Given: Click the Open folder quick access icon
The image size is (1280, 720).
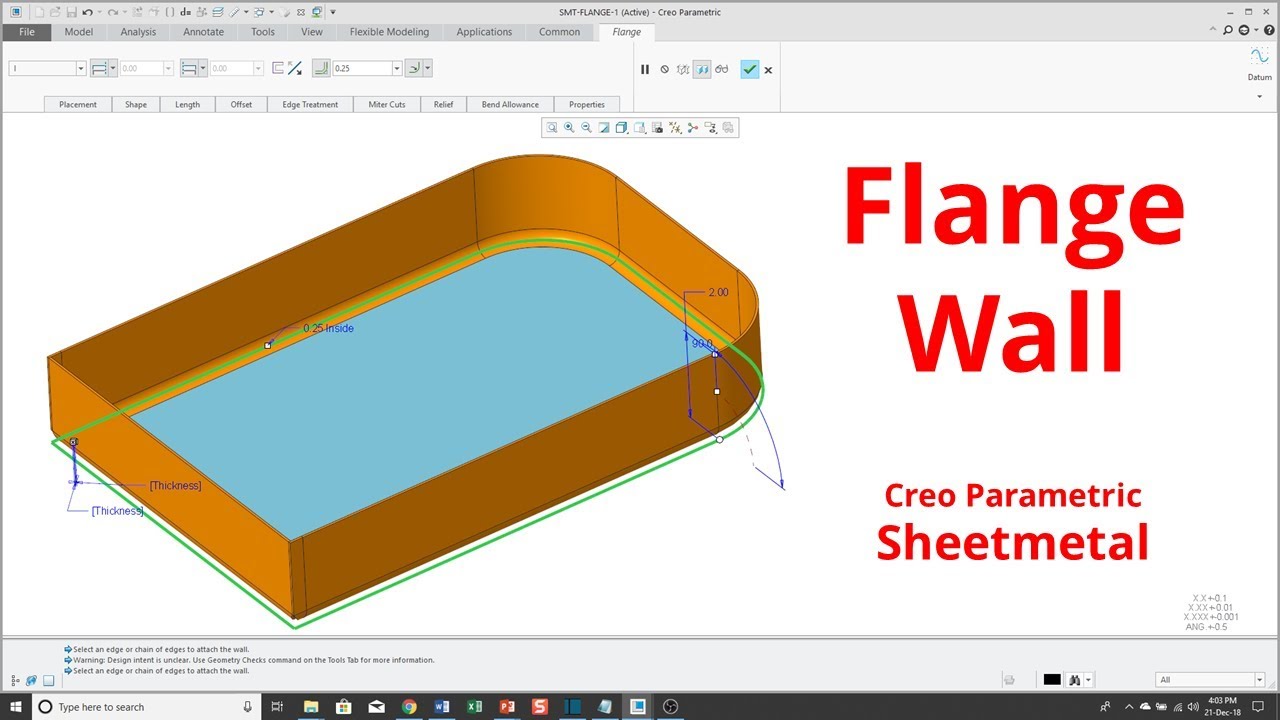Looking at the screenshot, I should tap(55, 12).
